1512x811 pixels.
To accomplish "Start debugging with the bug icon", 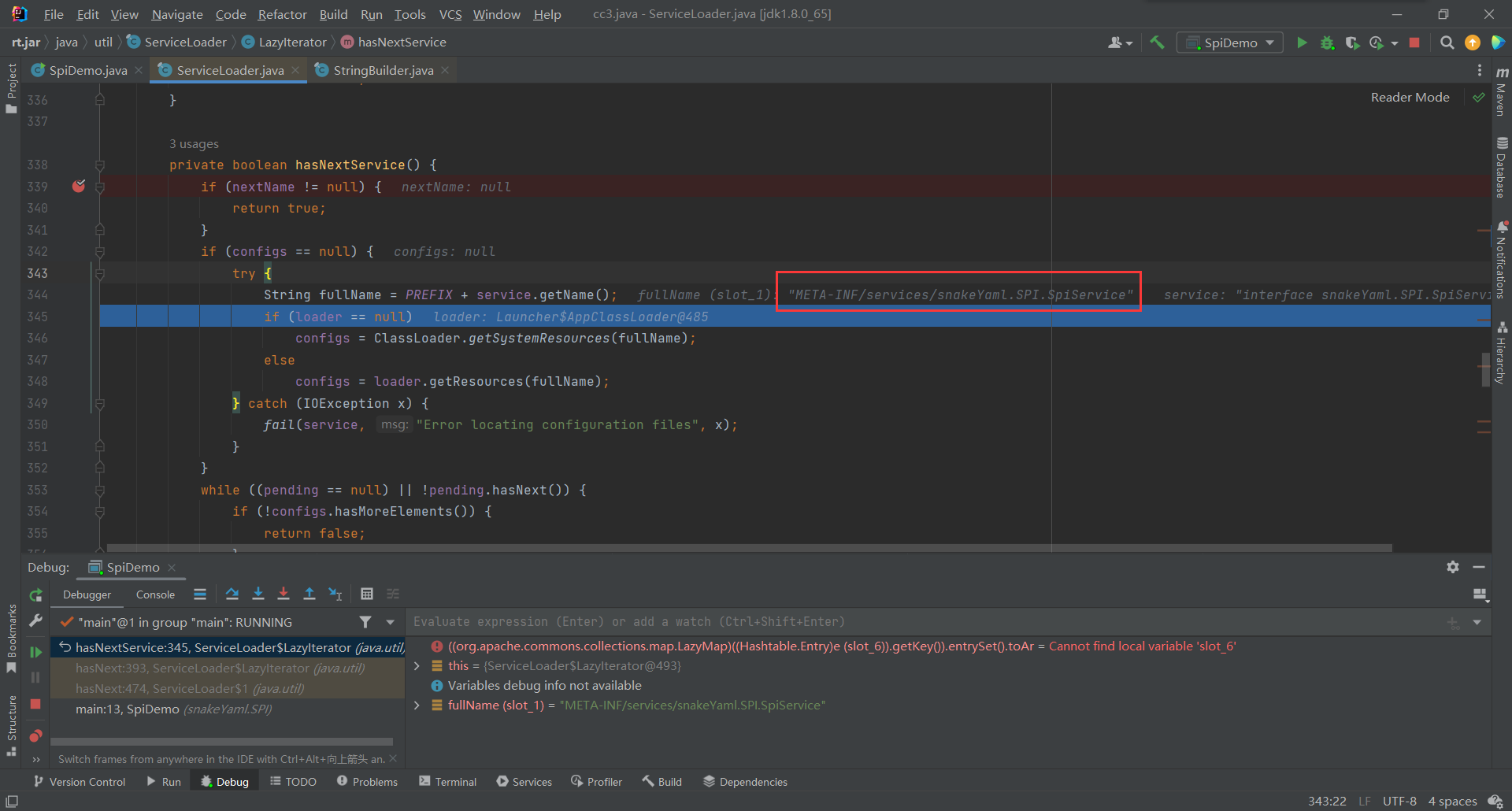I will coord(1327,43).
